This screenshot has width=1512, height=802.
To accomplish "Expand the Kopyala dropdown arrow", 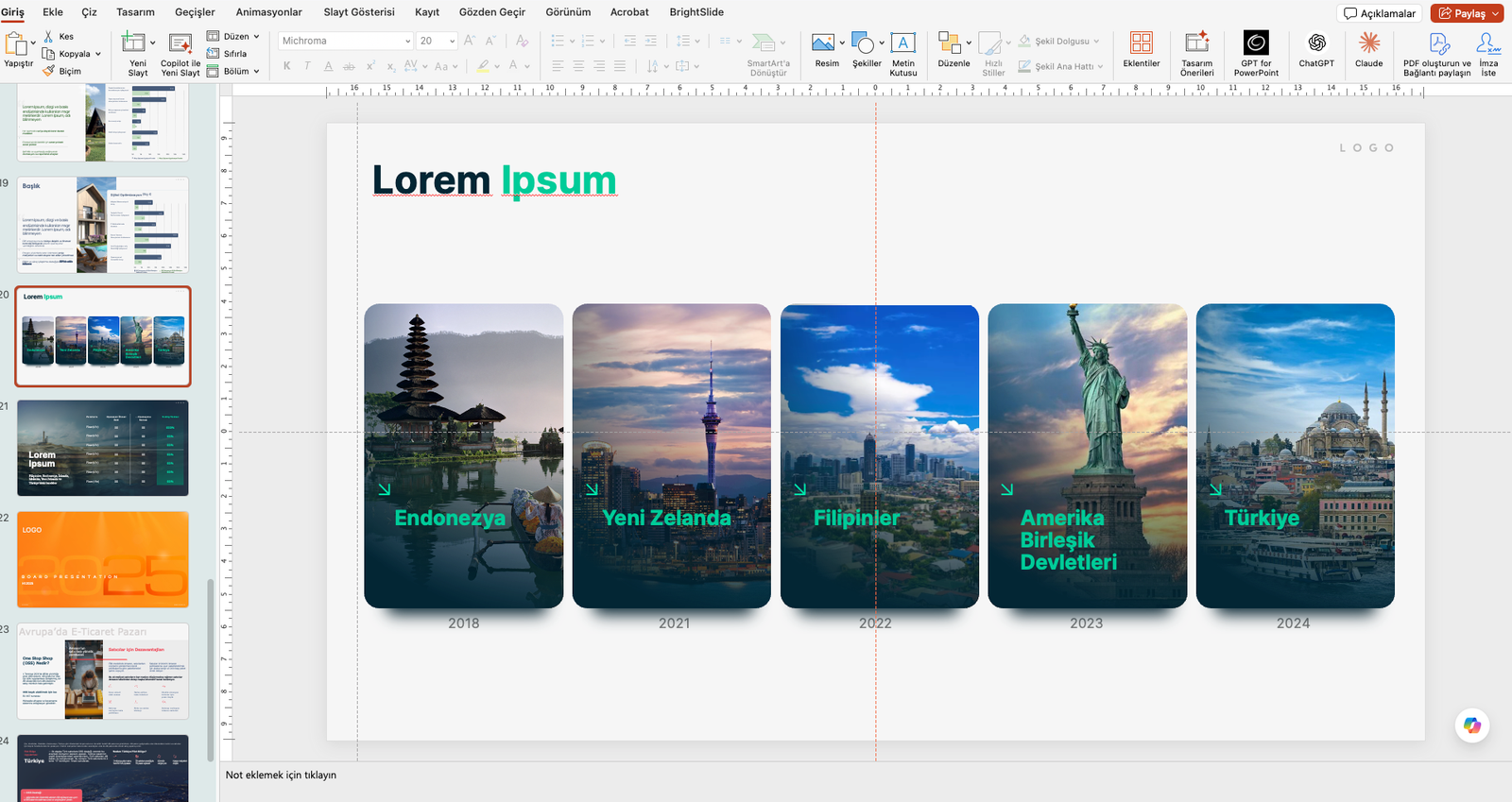I will (98, 54).
